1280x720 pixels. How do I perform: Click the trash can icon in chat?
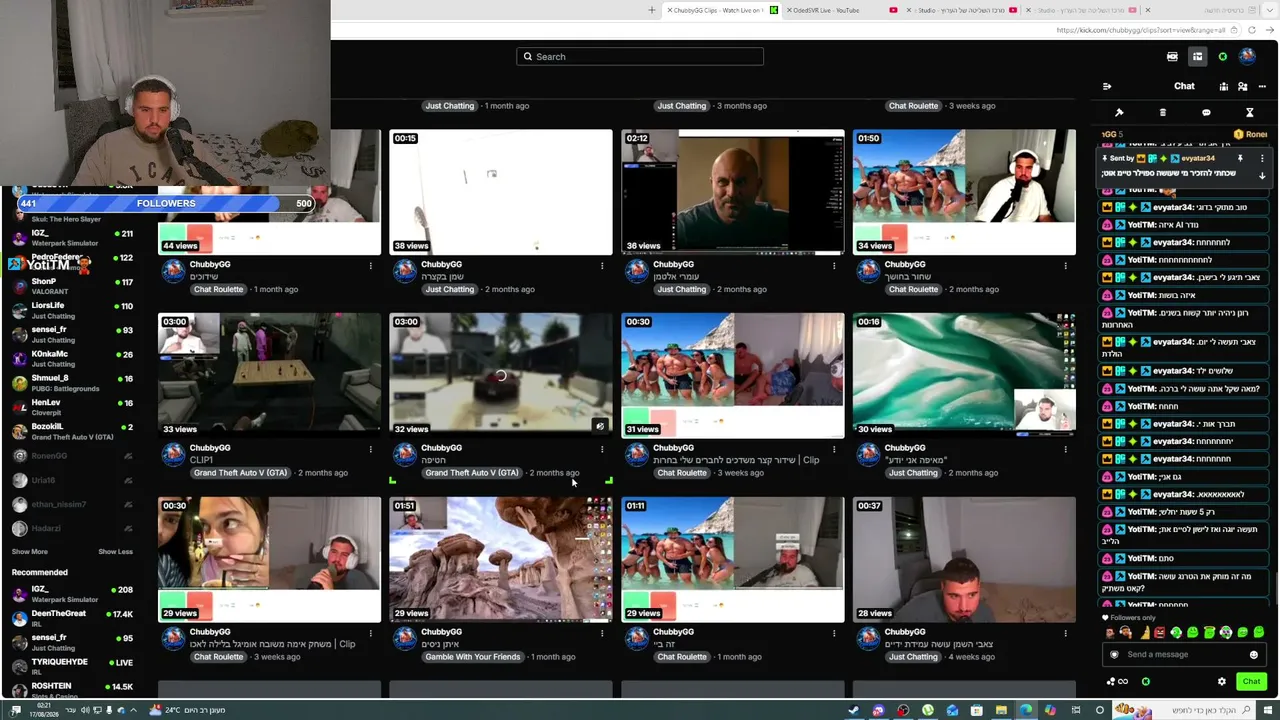1162,113
